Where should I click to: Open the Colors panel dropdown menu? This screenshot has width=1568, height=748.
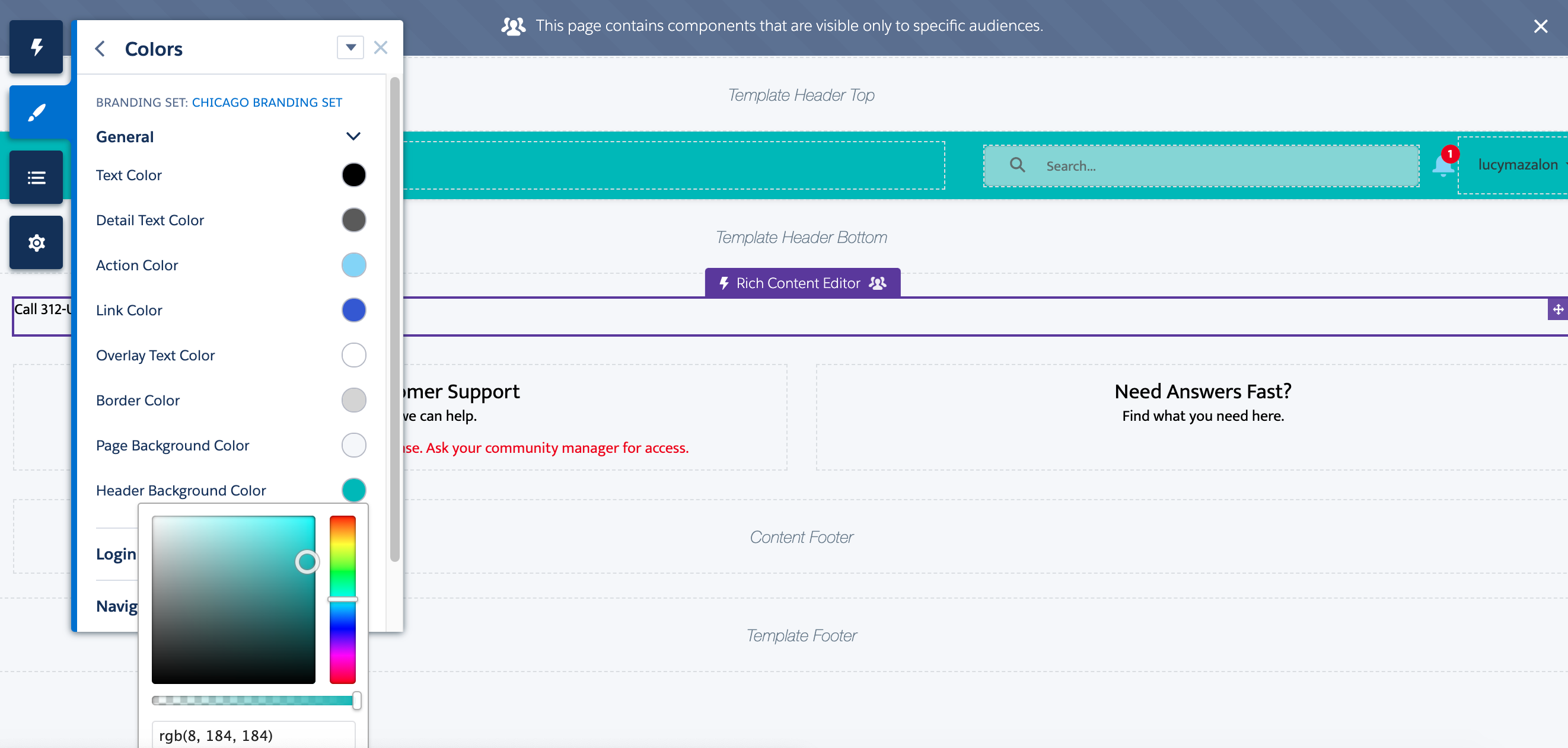coord(350,47)
